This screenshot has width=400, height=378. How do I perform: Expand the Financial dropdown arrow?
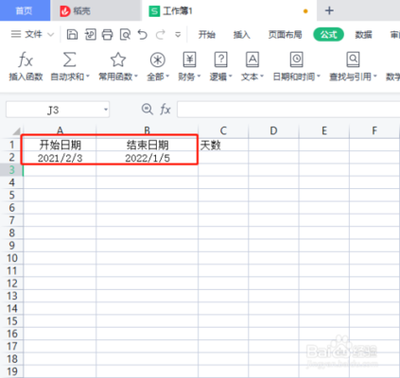(x=199, y=77)
